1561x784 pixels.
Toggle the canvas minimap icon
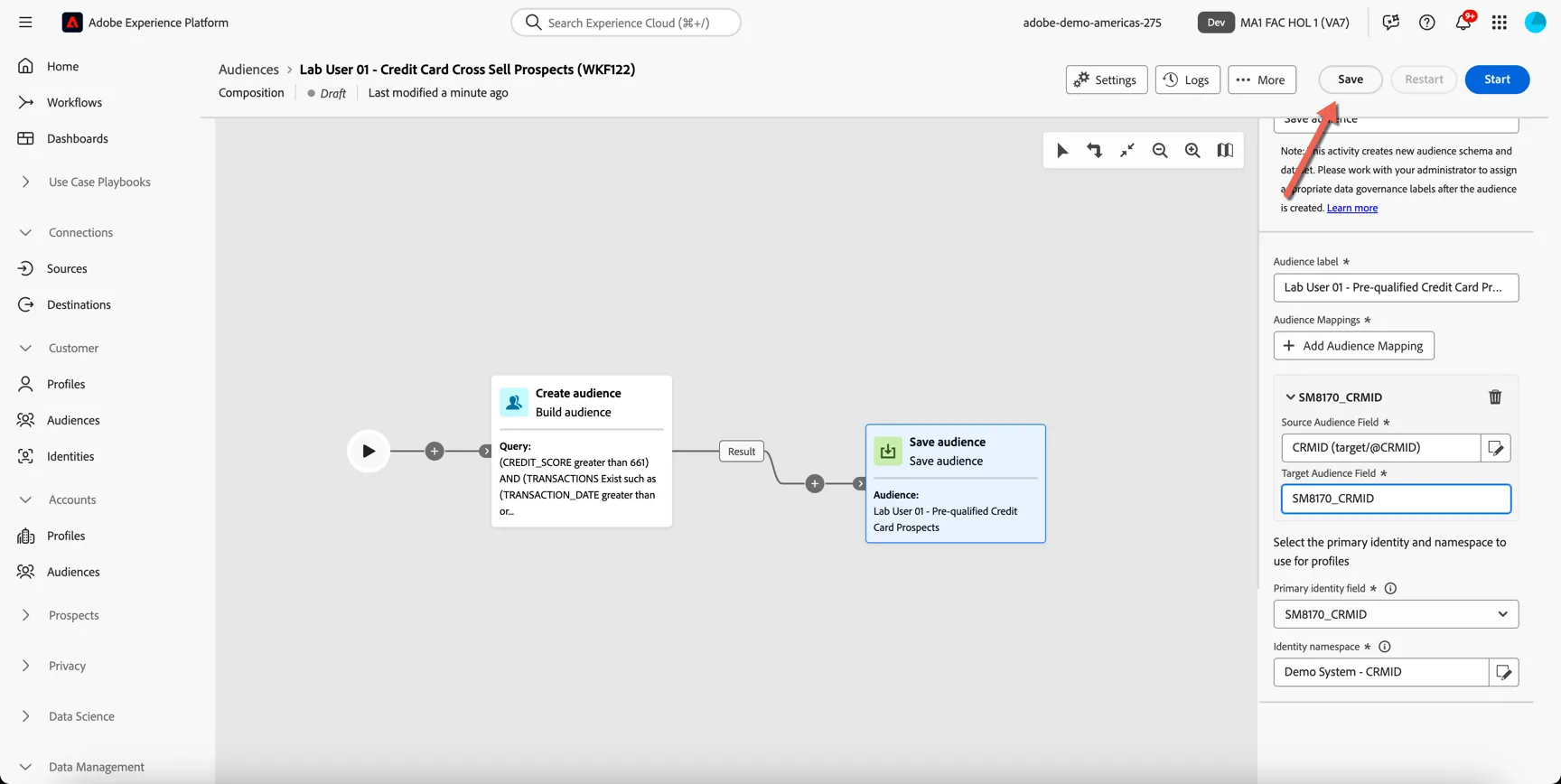coord(1225,151)
